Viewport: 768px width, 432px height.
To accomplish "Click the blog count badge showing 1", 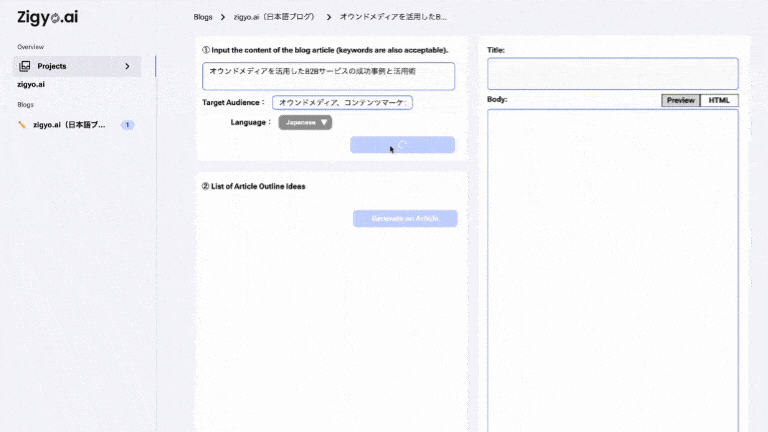I will 127,125.
